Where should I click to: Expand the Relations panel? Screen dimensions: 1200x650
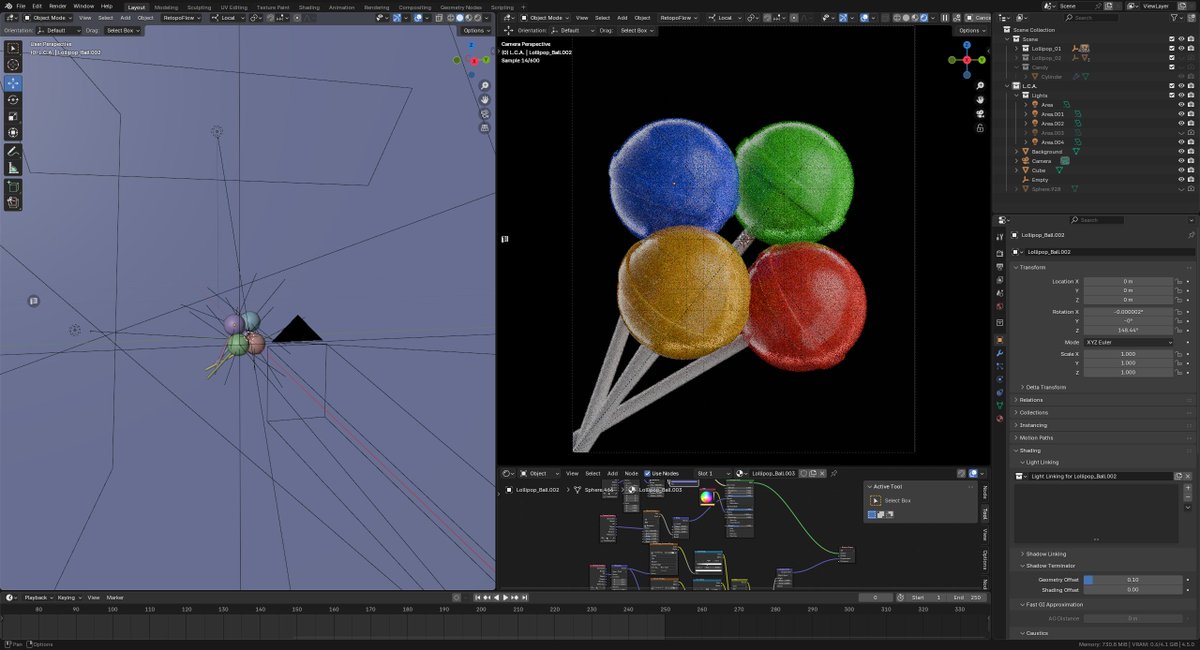(1031, 400)
